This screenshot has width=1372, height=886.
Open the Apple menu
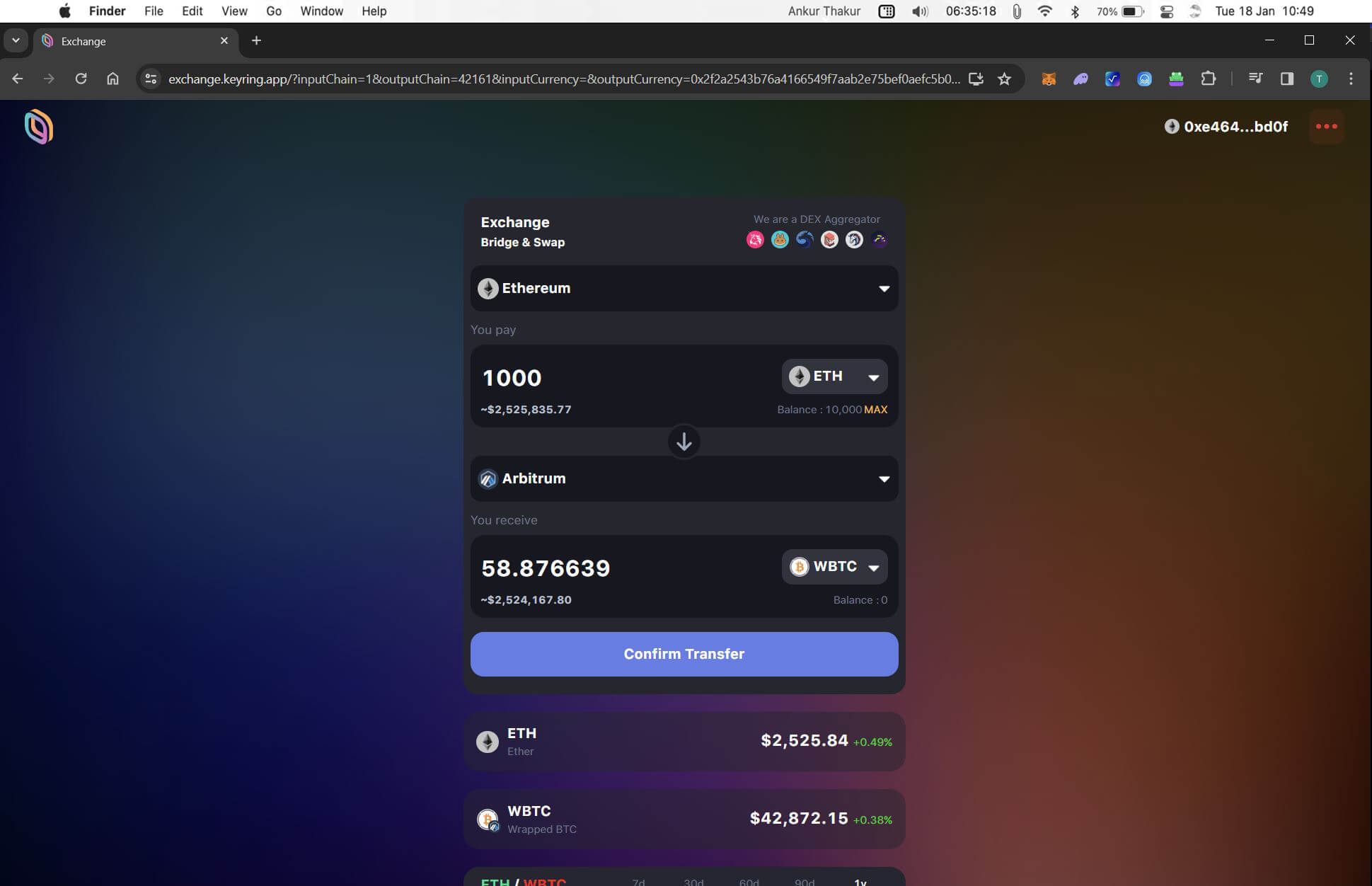[64, 11]
